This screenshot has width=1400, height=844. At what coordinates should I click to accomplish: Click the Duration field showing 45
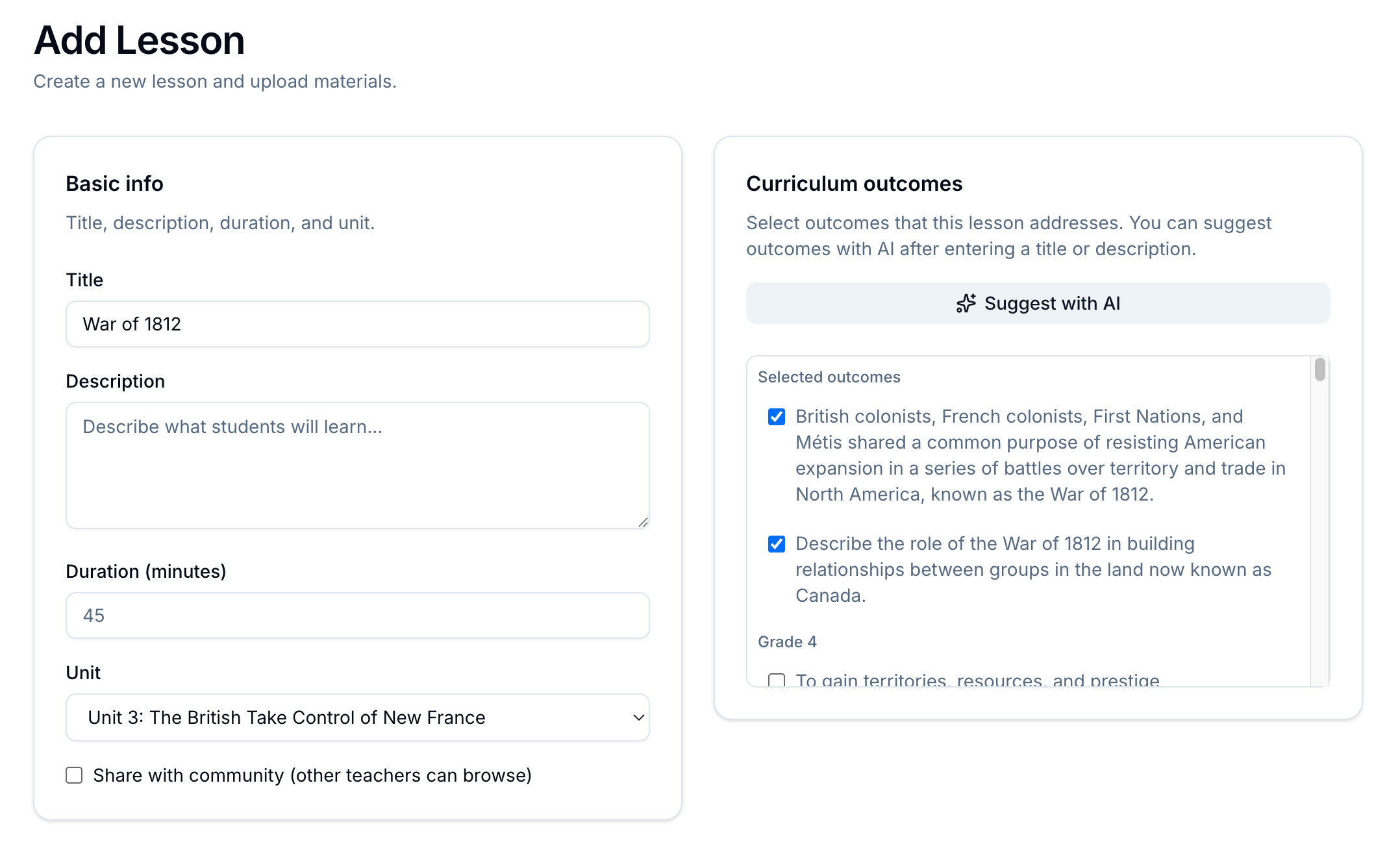pyautogui.click(x=357, y=615)
